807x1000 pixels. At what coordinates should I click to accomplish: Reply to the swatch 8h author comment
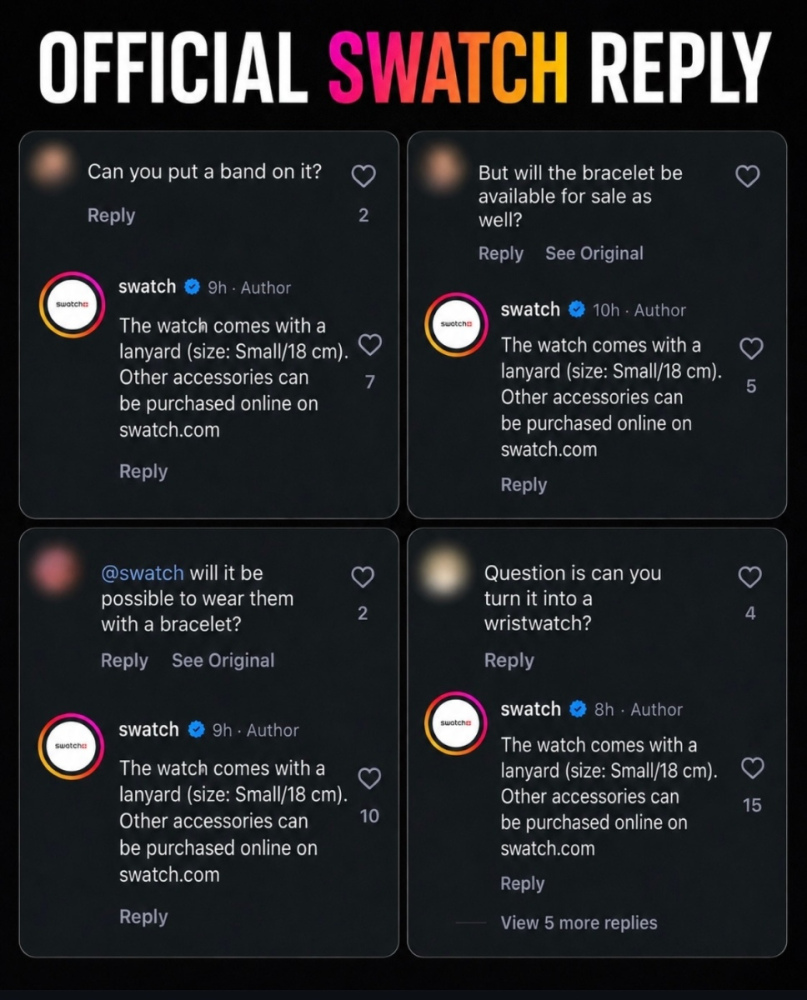(522, 883)
